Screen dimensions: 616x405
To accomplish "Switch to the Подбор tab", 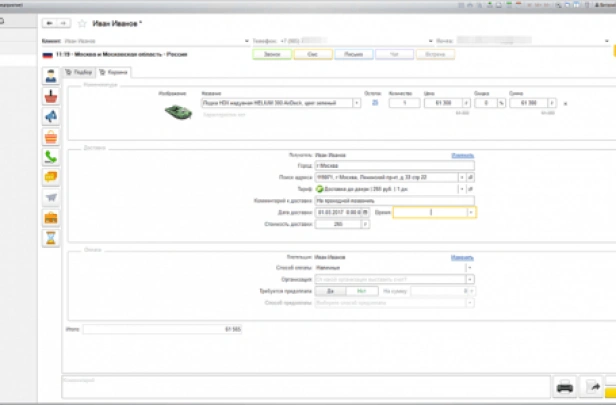I will tap(79, 72).
